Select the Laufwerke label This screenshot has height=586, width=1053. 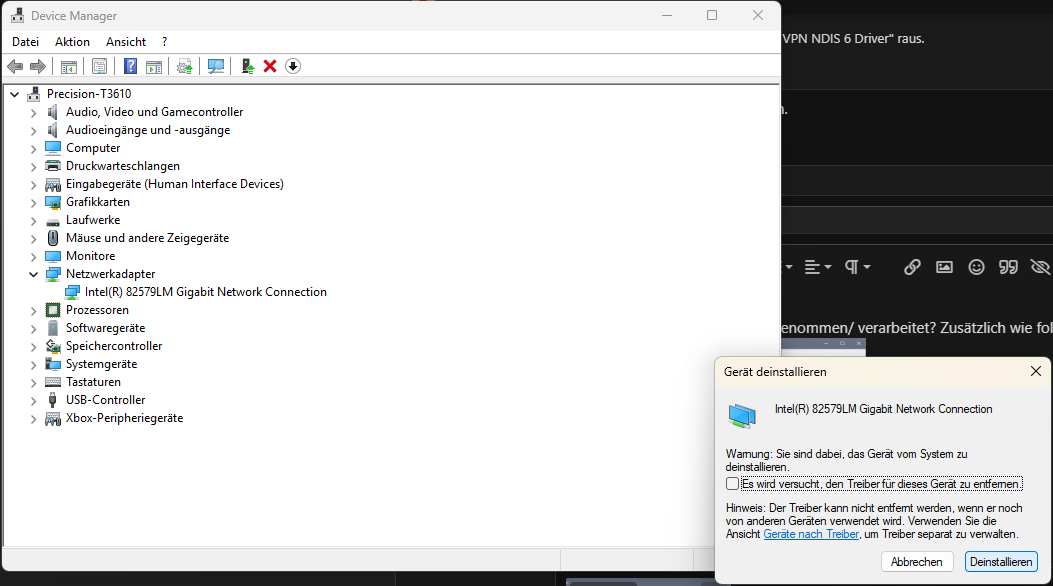coord(93,220)
